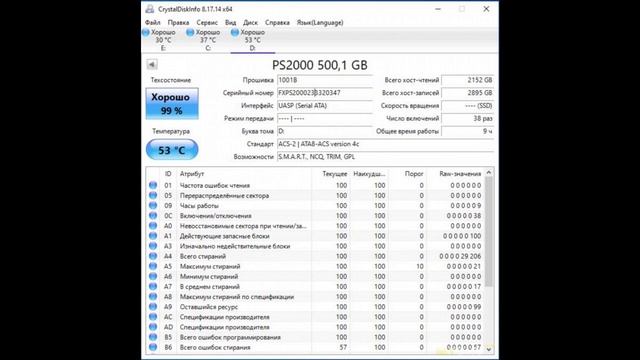Select the Частота ошибок чтения row
This screenshot has width=640, height=360.
tap(315, 185)
